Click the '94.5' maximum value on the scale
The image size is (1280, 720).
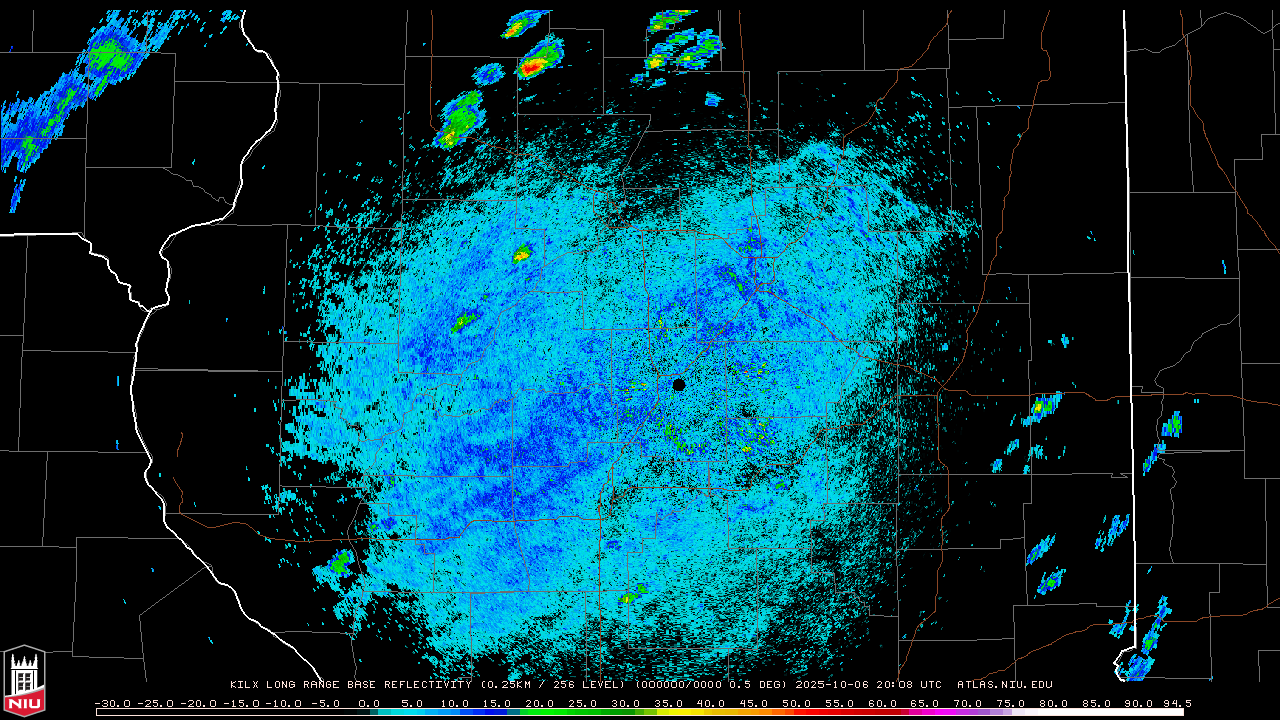[x=1177, y=703]
